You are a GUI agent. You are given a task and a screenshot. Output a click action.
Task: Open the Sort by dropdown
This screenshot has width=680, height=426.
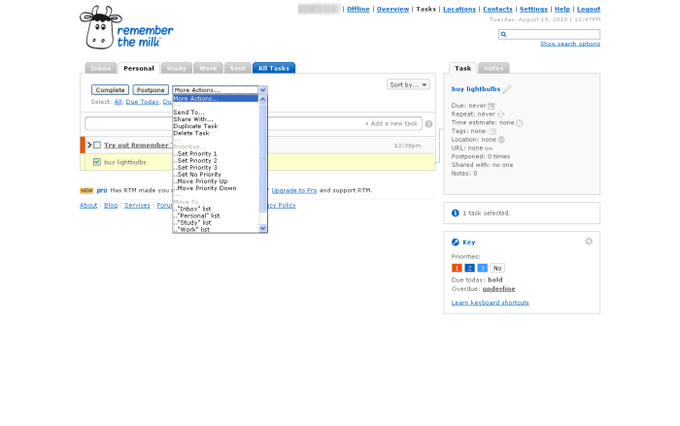pyautogui.click(x=408, y=85)
